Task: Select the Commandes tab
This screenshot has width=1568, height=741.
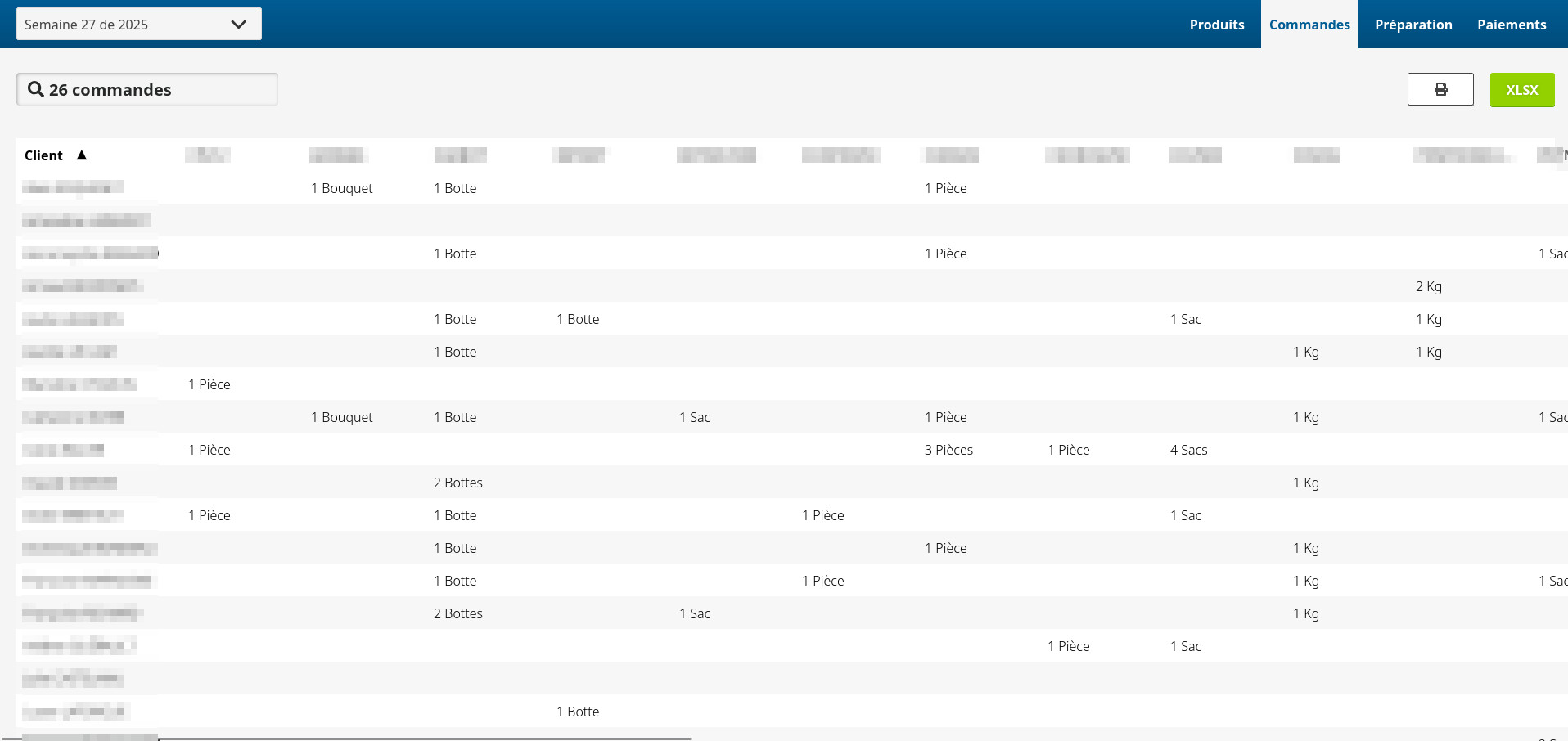Action: pos(1309,25)
